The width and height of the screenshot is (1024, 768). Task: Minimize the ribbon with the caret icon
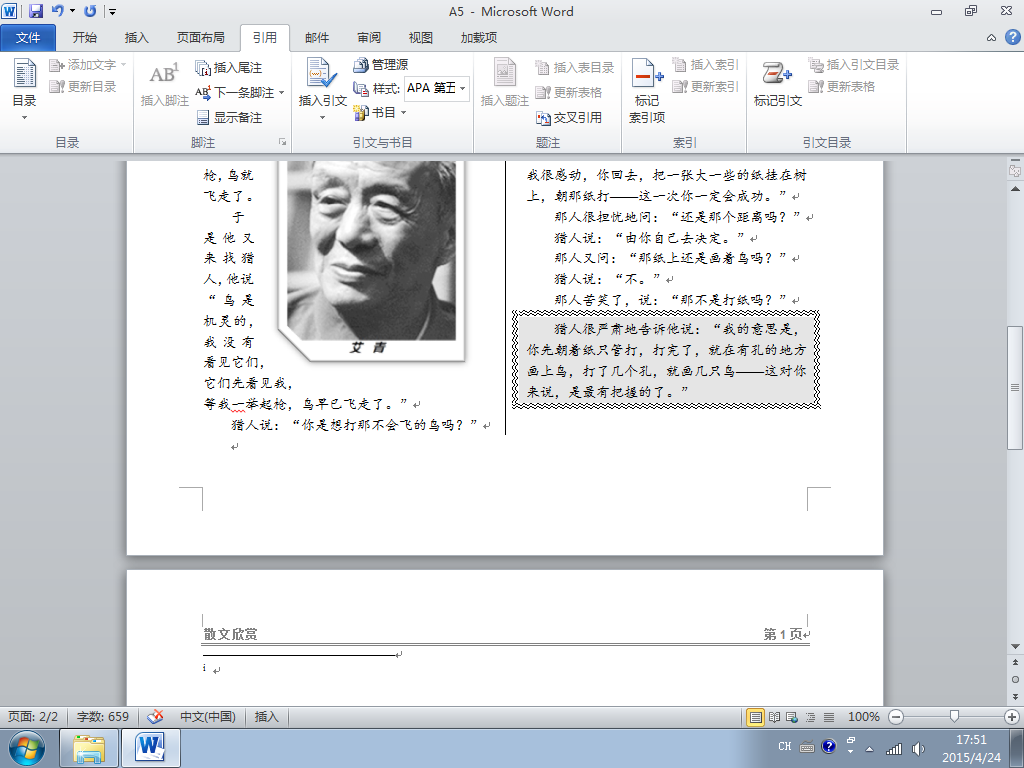[991, 38]
